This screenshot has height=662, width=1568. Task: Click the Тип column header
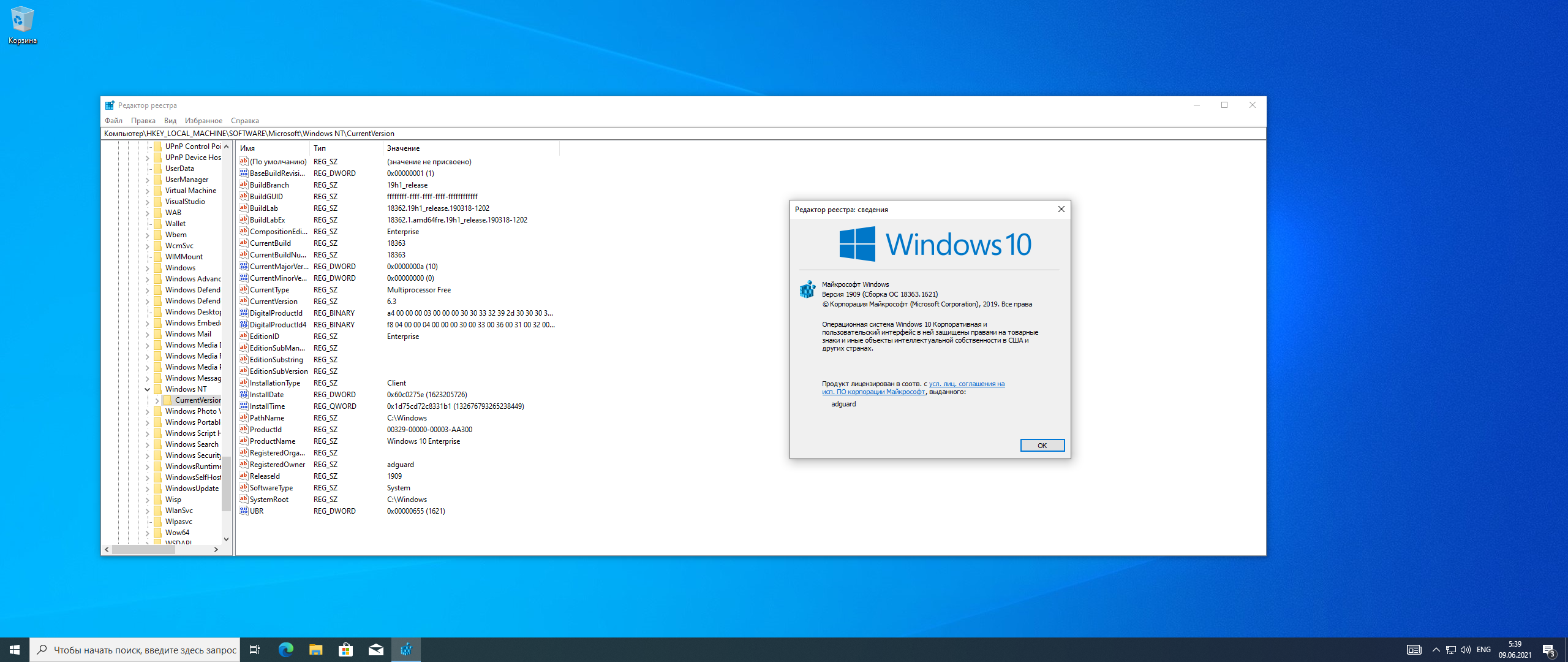[x=346, y=148]
